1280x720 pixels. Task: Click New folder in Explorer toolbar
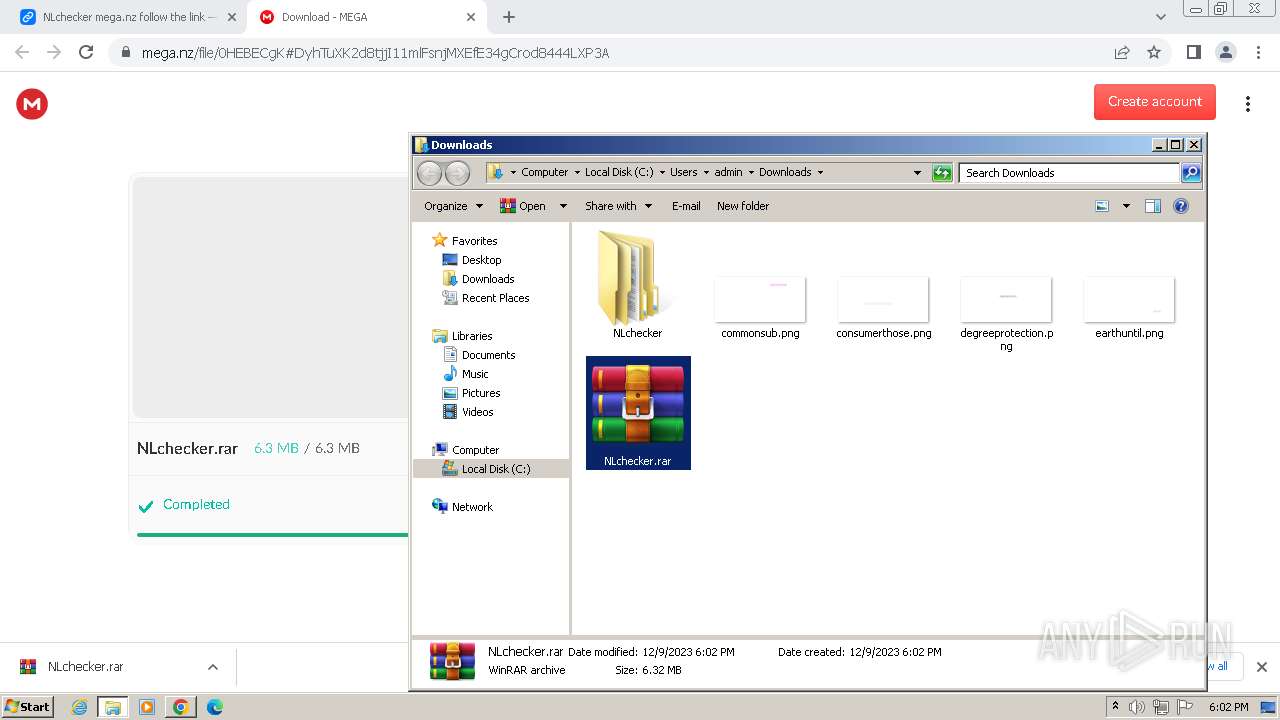pyautogui.click(x=743, y=206)
